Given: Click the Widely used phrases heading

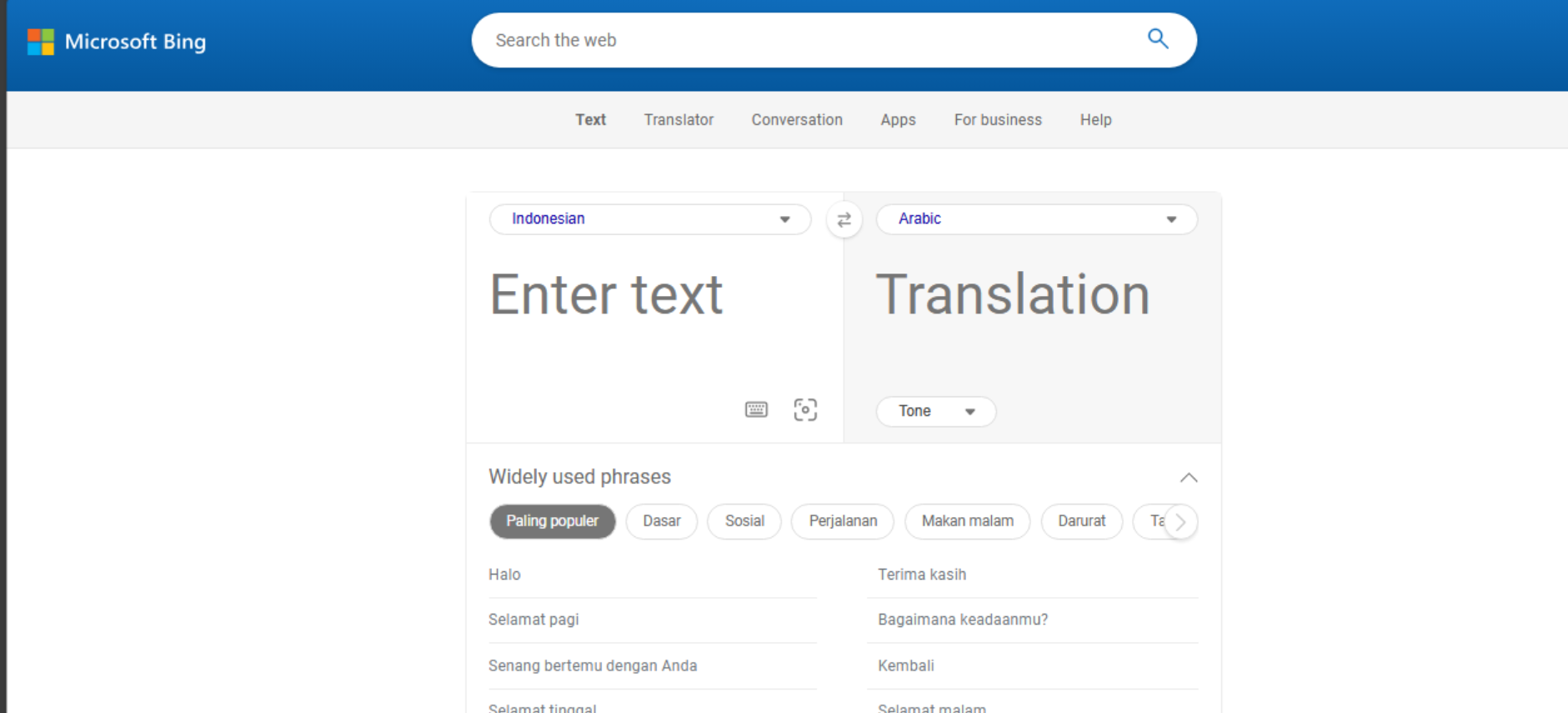Looking at the screenshot, I should tap(579, 477).
